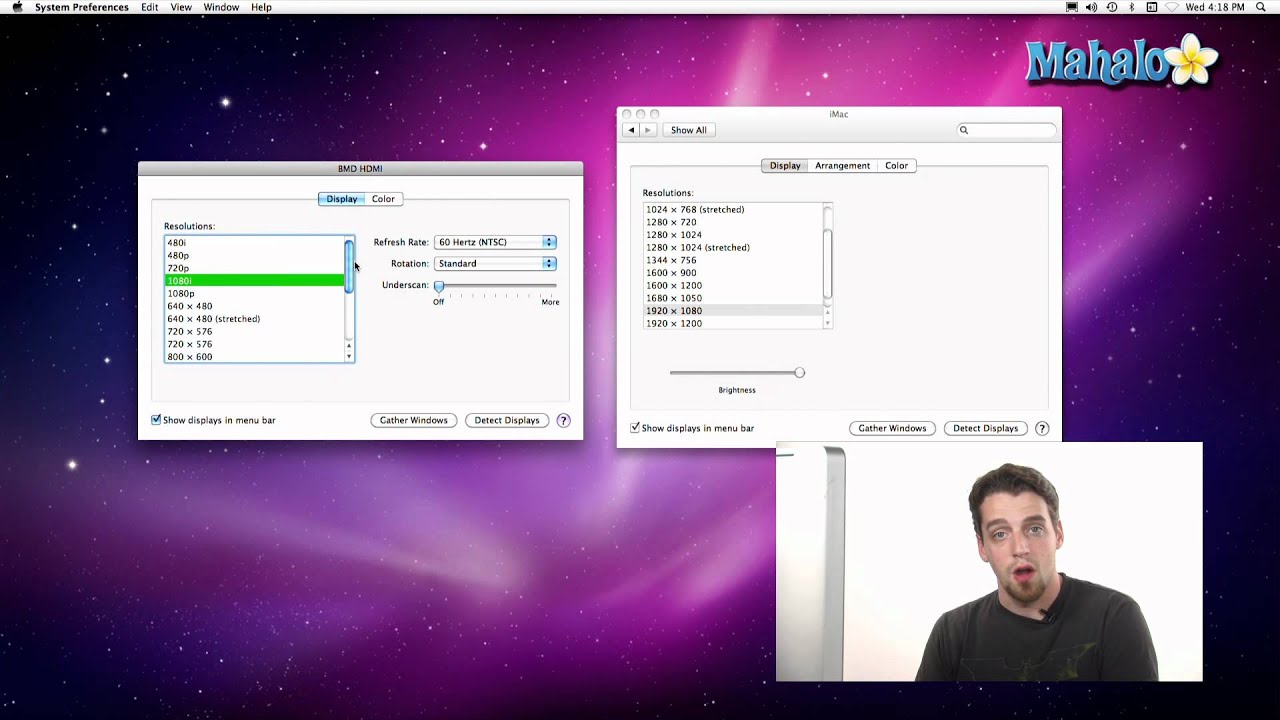Image resolution: width=1280 pixels, height=720 pixels.
Task: Select 1280 × 720 in iMac list
Action: pyautogui.click(x=733, y=222)
